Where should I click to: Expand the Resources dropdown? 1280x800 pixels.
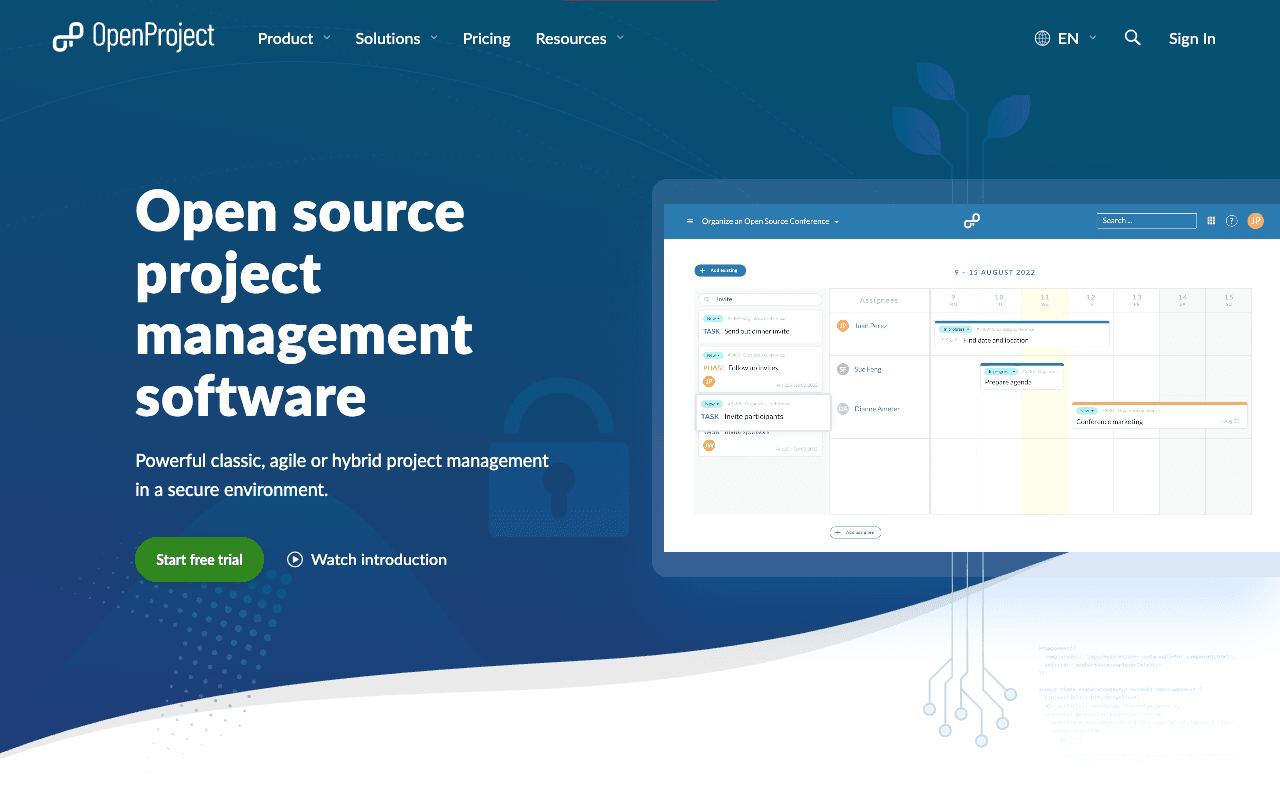click(579, 38)
